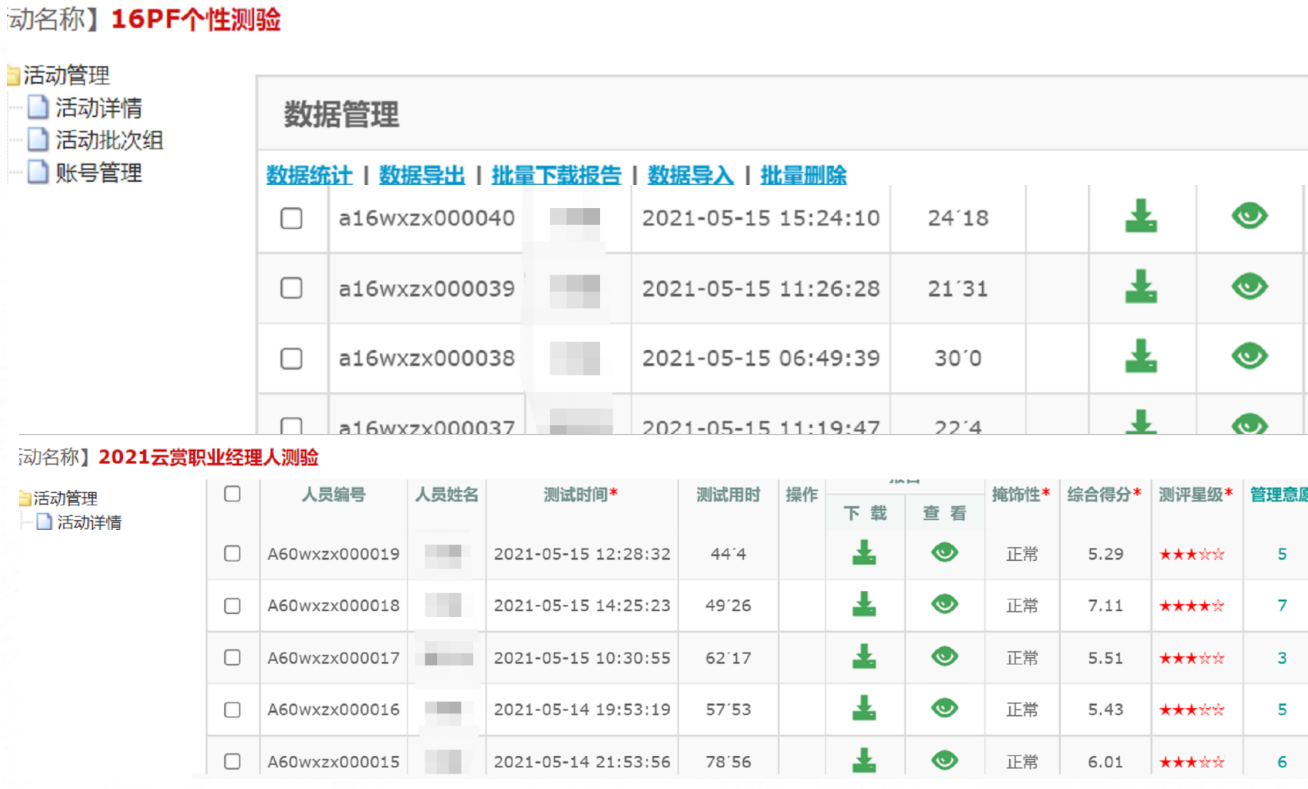Viewport: 1308px width, 789px height.
Task: Sort by 综合得分 column header
Action: pos(1104,494)
